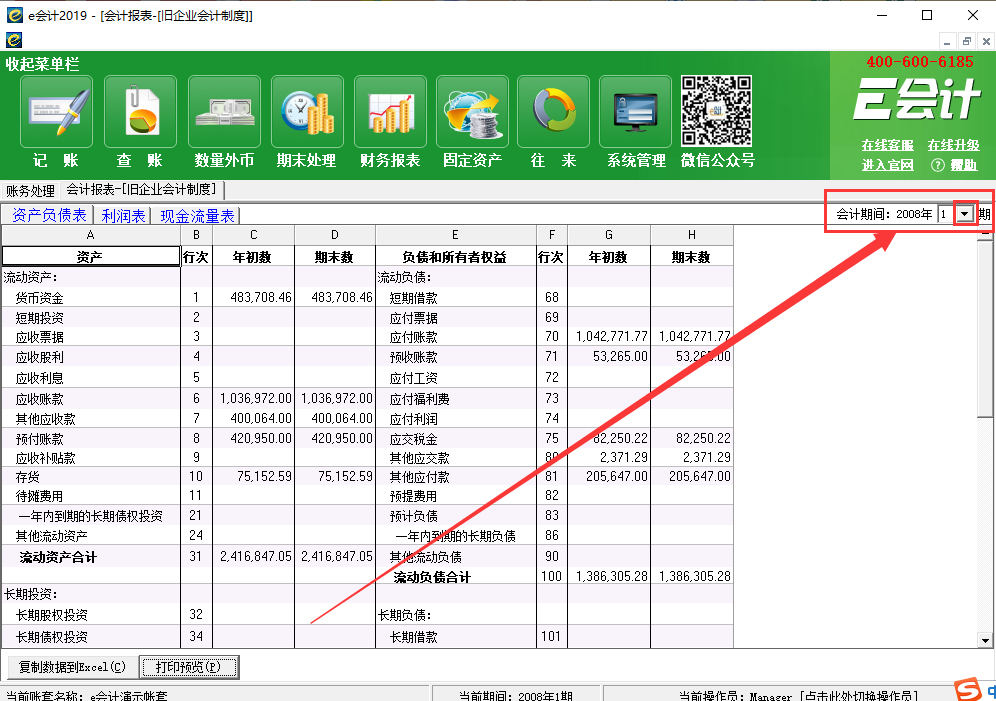996x701 pixels.
Task: Click the 货币资金 row label
Action: point(39,298)
